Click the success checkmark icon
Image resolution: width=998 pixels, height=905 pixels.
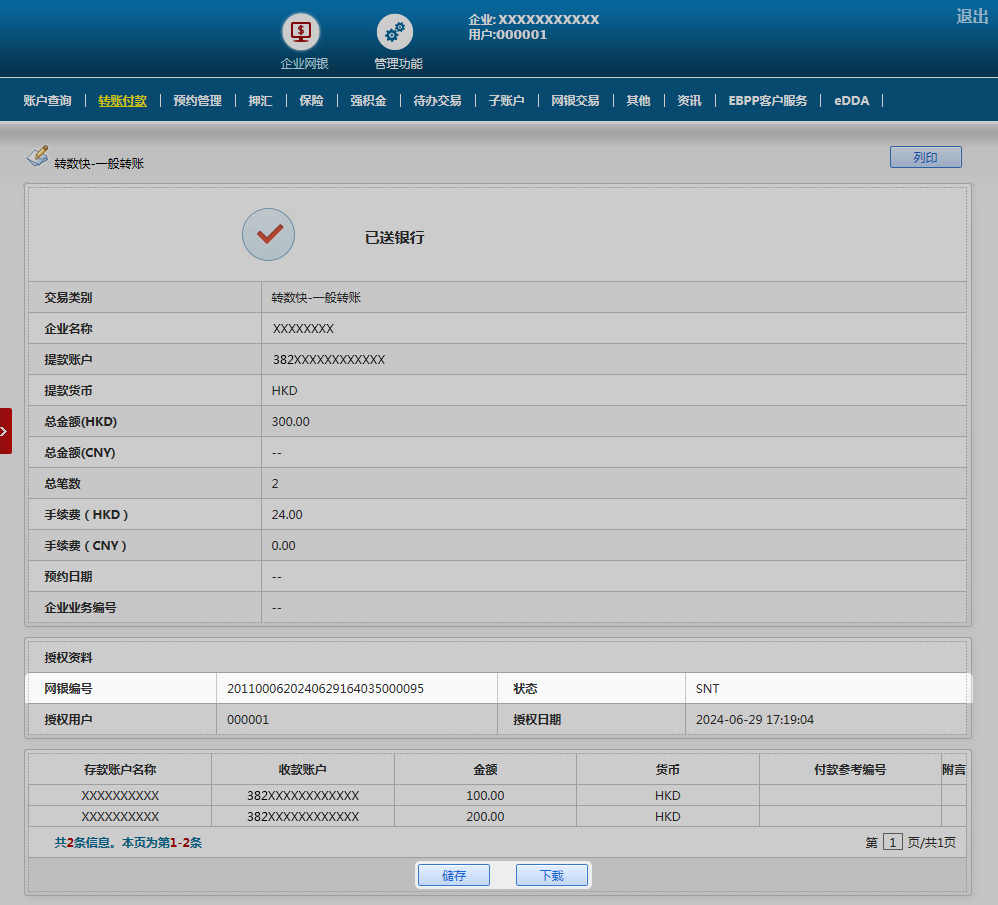pyautogui.click(x=269, y=235)
